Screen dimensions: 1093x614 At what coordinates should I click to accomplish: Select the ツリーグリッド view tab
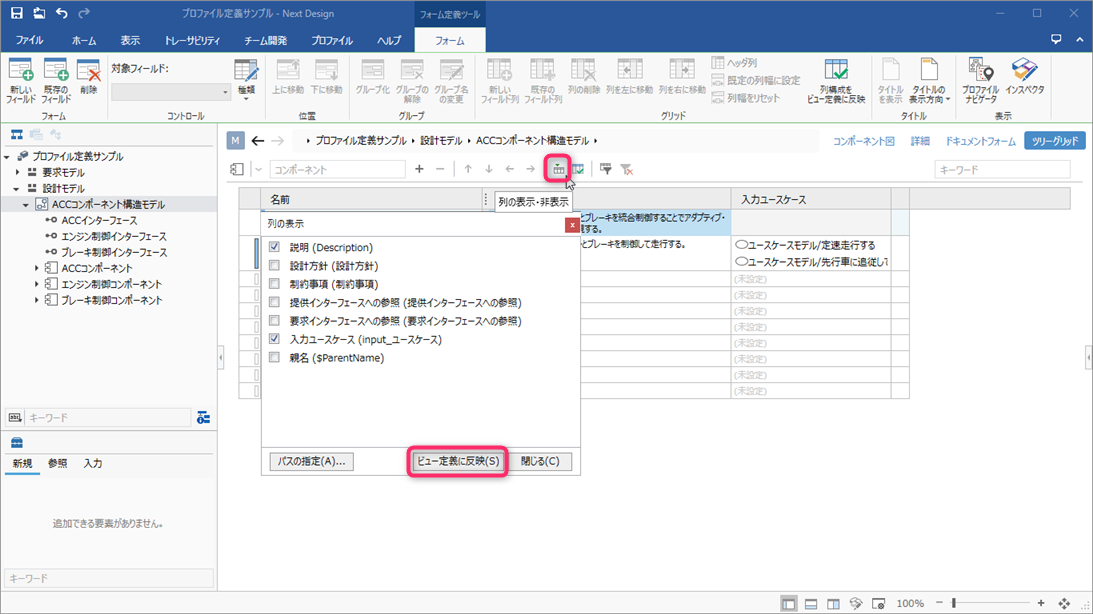[1053, 142]
